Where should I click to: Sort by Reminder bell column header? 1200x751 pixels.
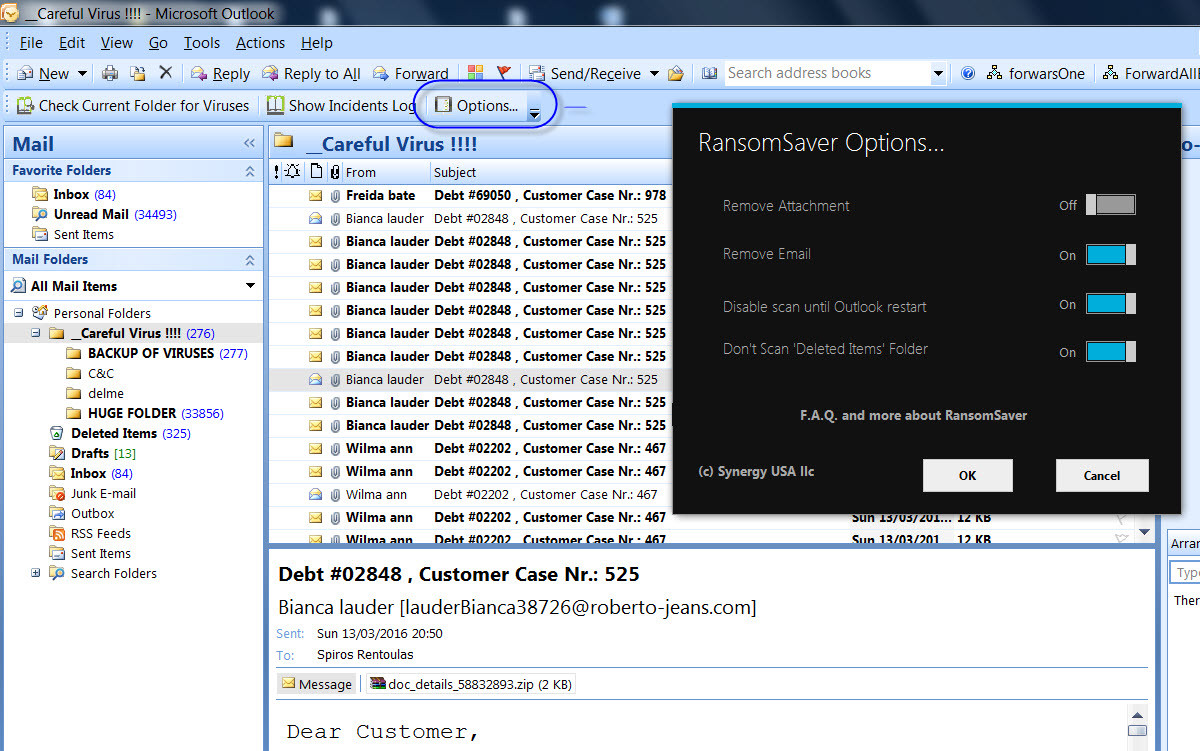click(x=293, y=172)
